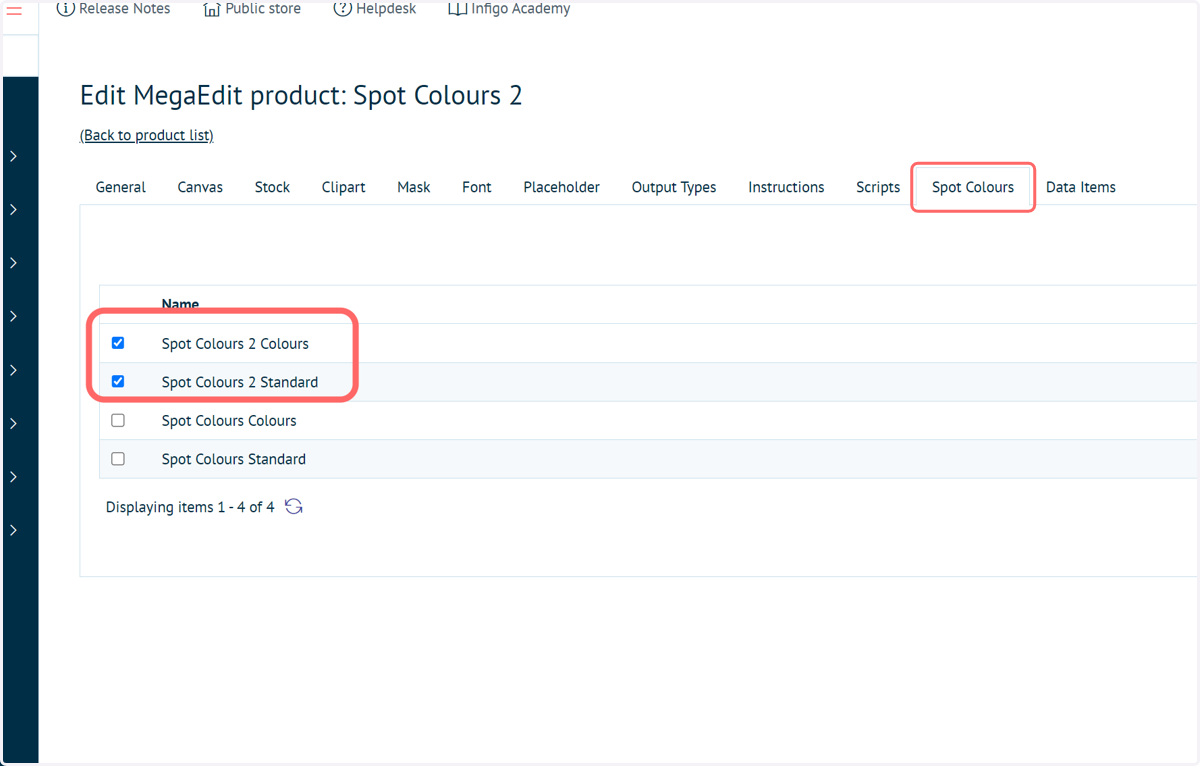The height and width of the screenshot is (766, 1200).
Task: Click the 'Spot Colours Colours' row name
Action: coord(229,421)
